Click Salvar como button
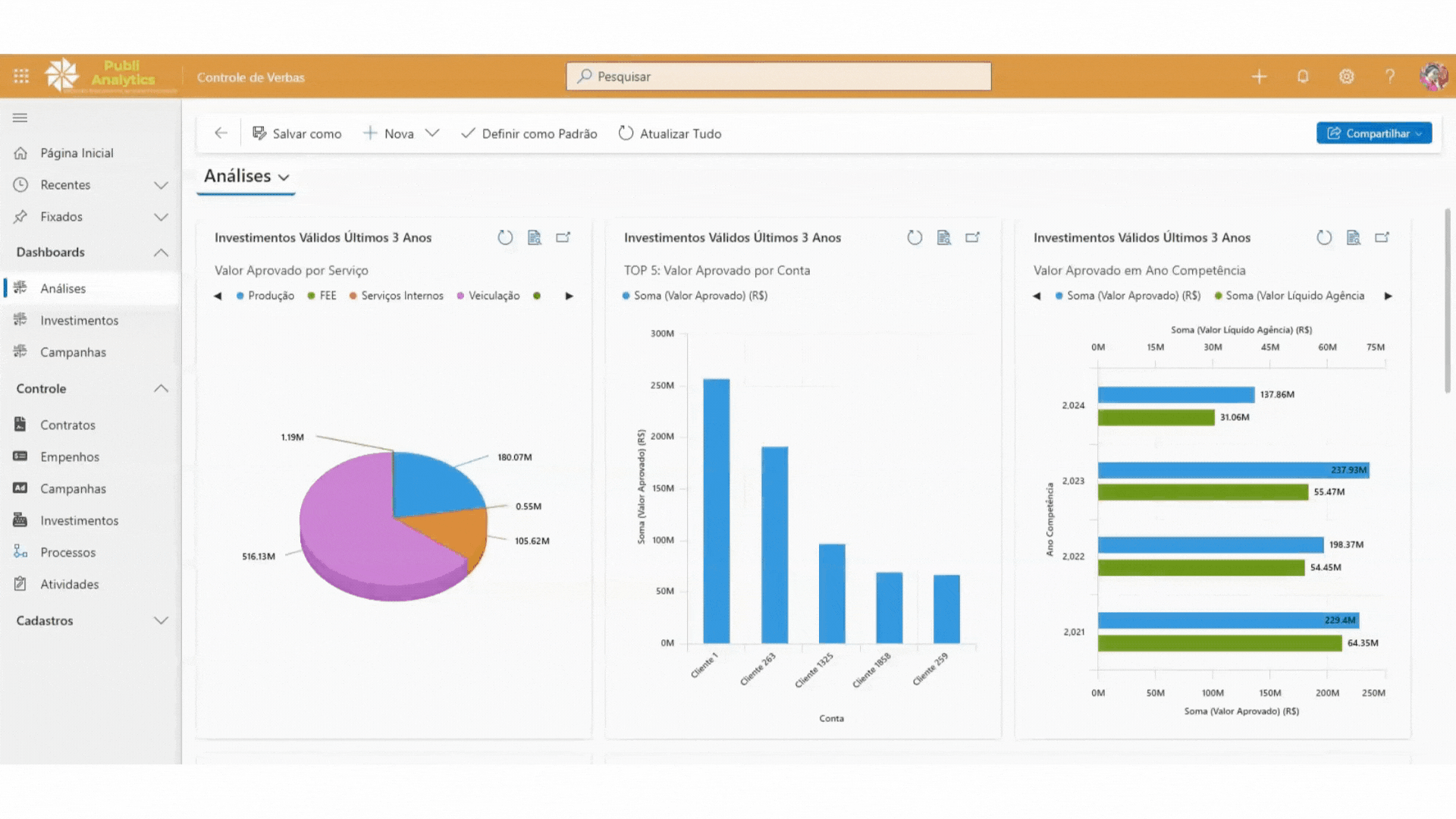The image size is (1456, 819). click(297, 133)
